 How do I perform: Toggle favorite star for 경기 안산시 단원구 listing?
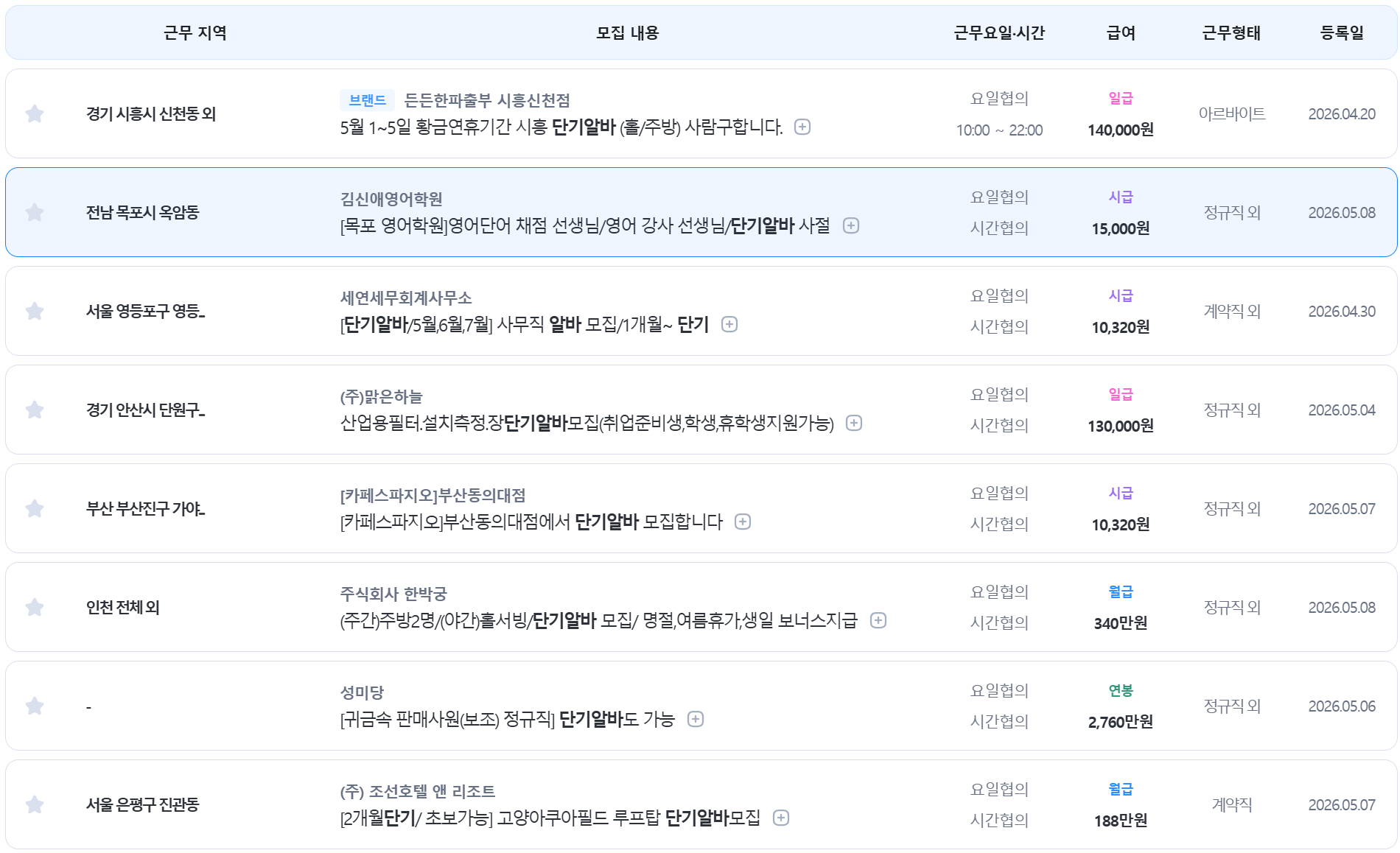tap(35, 410)
